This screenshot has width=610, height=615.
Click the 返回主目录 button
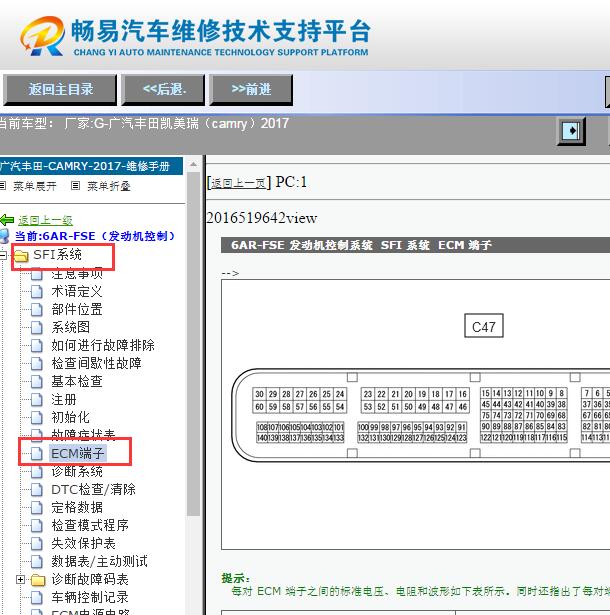point(60,90)
